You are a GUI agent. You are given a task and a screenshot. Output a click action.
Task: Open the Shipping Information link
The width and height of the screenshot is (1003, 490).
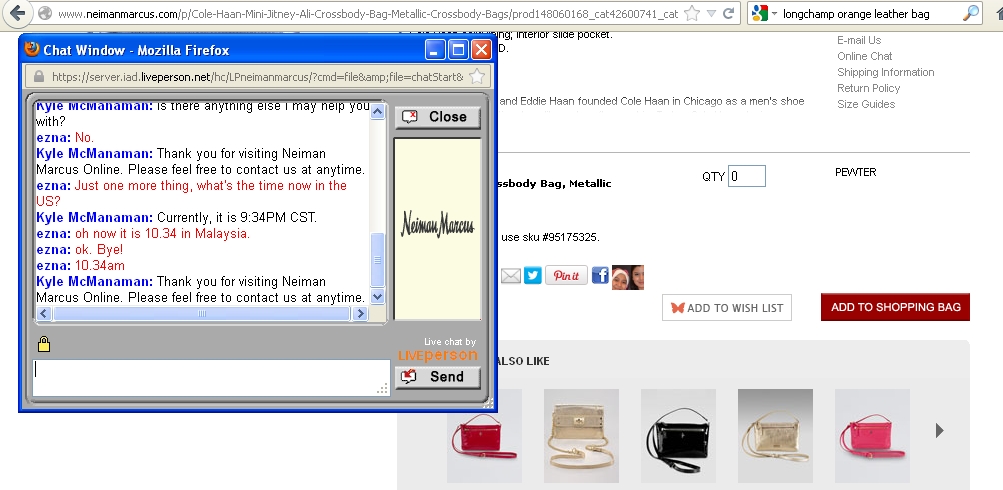point(886,72)
